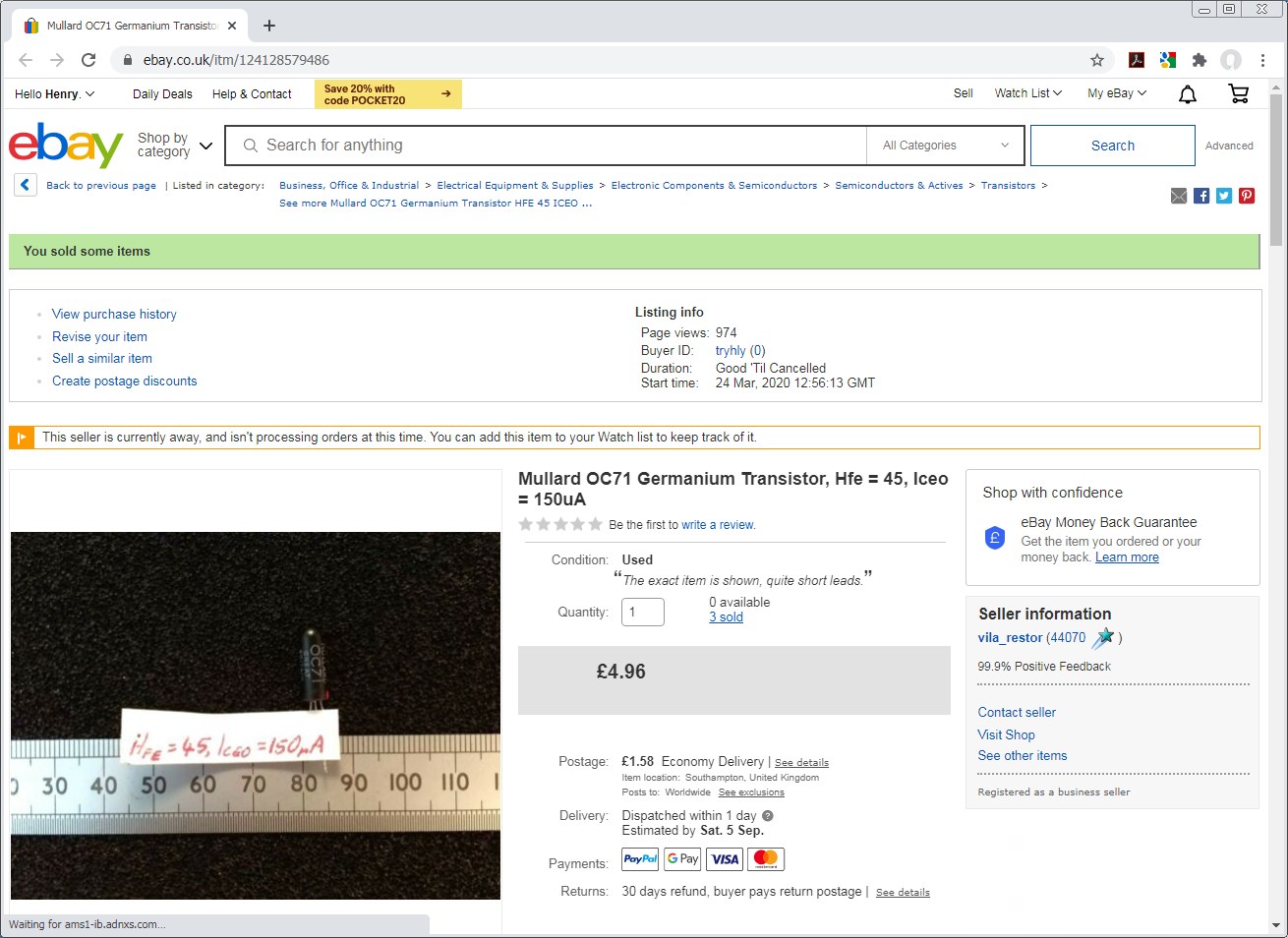1288x938 pixels.
Task: Click the Google Pay payment icon
Action: (x=682, y=859)
